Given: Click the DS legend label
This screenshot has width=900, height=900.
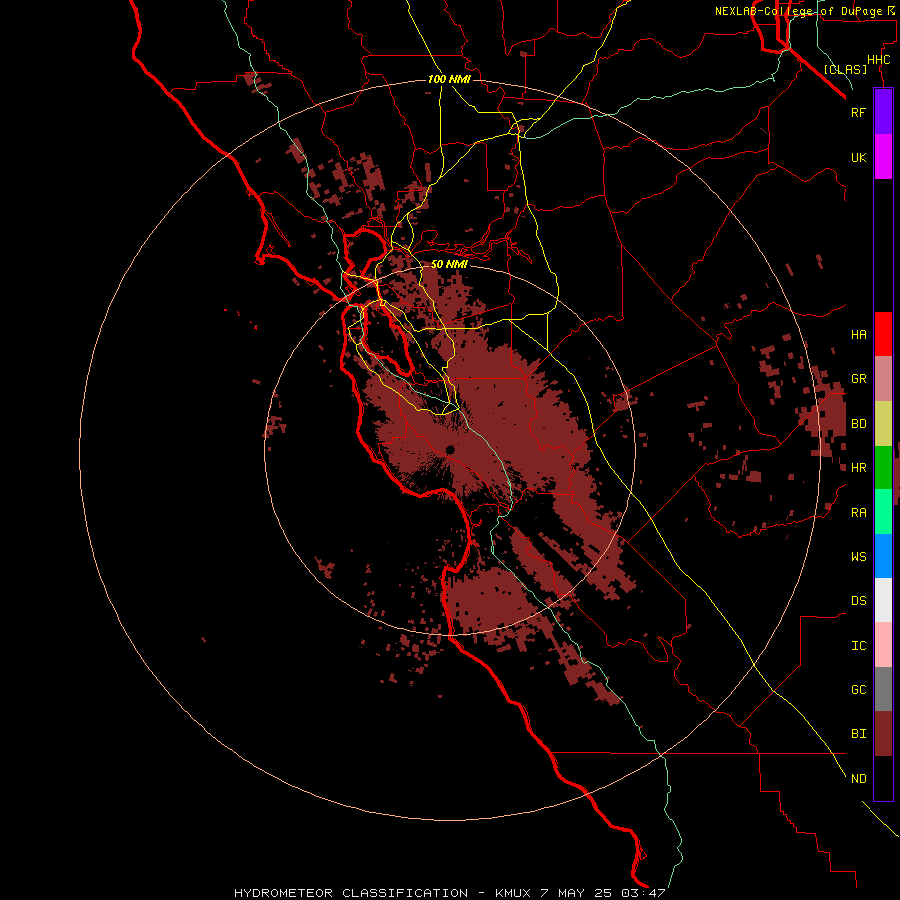Looking at the screenshot, I should click(859, 601).
